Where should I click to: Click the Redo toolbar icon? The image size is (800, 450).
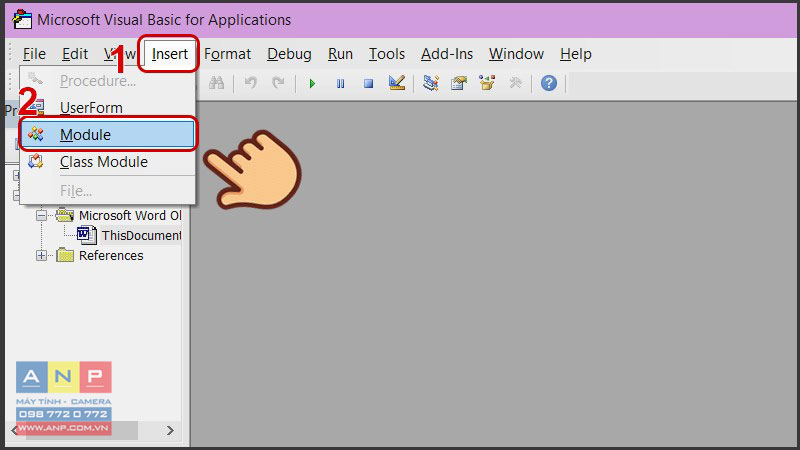(278, 83)
